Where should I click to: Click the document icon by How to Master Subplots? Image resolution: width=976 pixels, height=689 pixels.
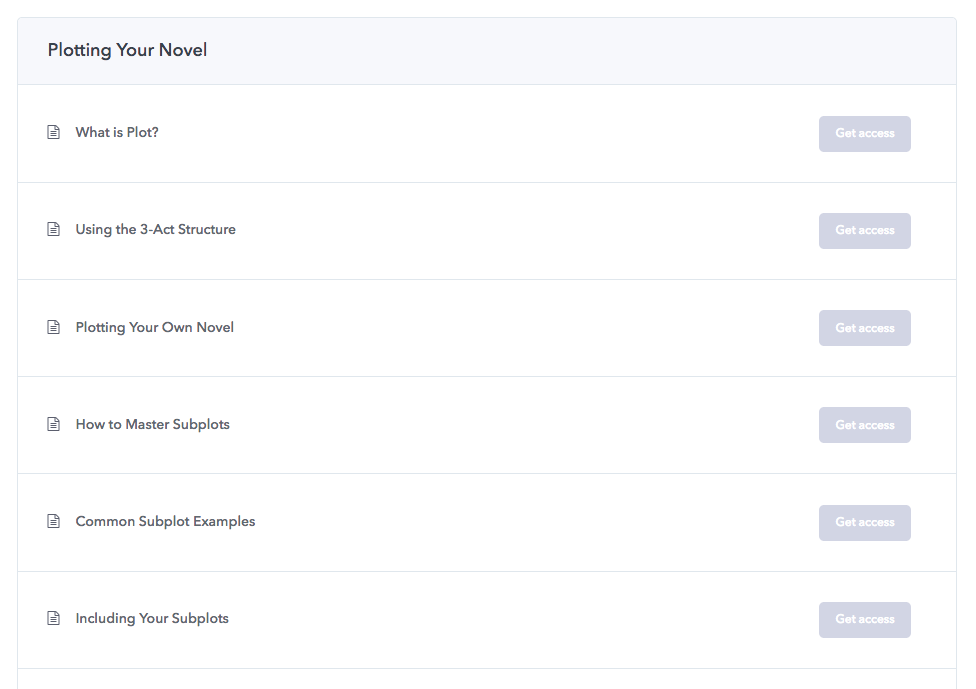[54, 424]
